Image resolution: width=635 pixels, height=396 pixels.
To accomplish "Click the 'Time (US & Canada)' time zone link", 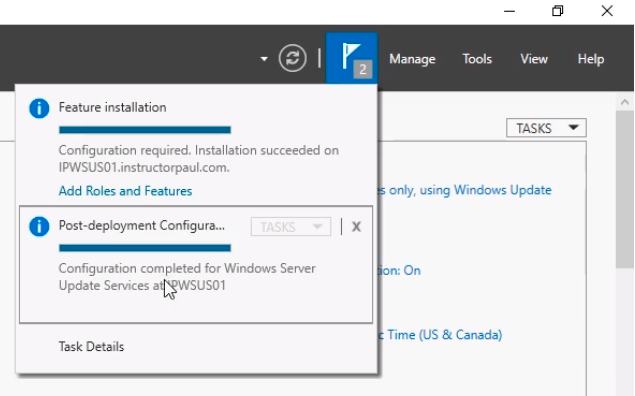I will pyautogui.click(x=440, y=335).
